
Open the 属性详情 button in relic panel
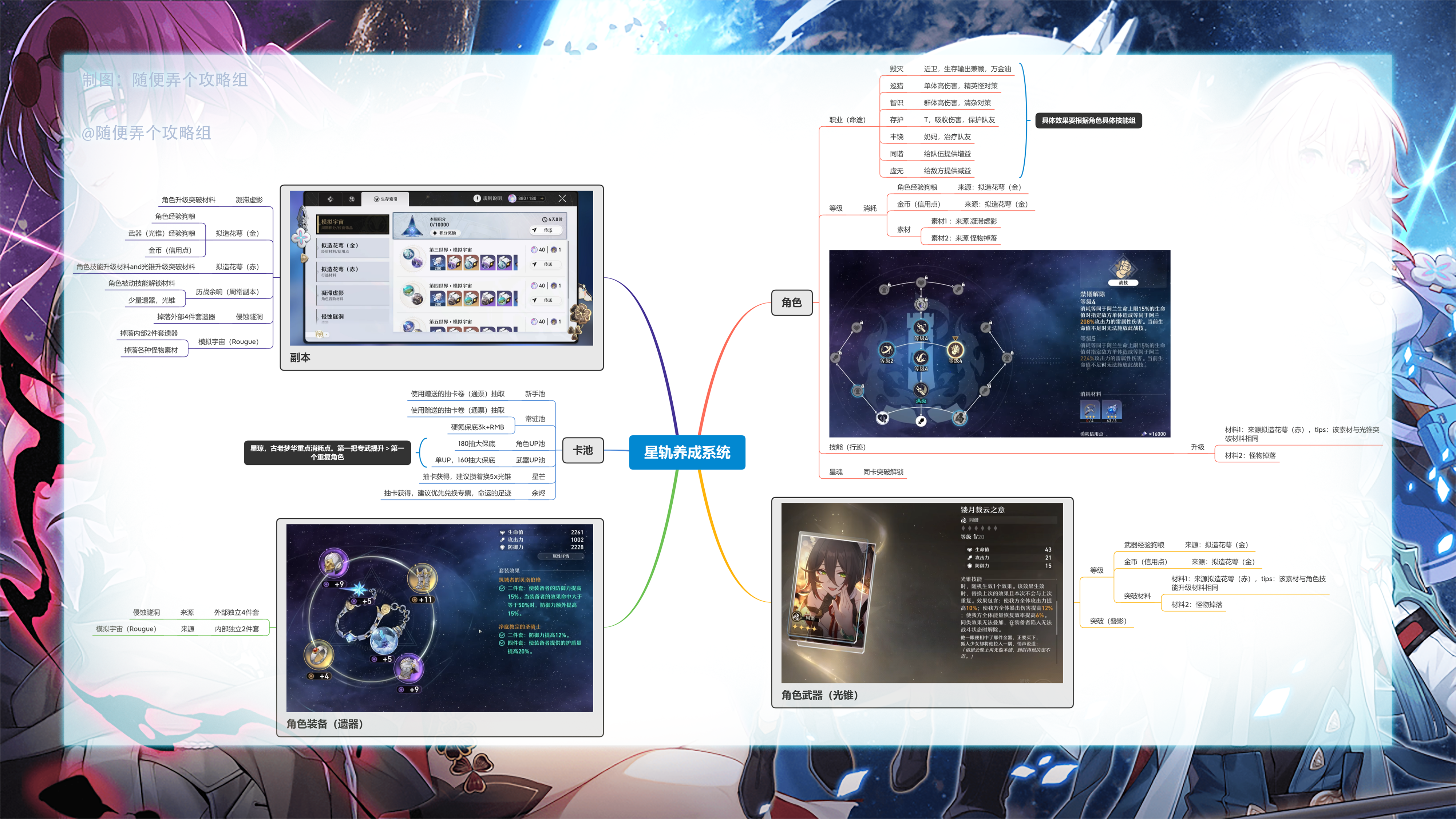point(560,556)
